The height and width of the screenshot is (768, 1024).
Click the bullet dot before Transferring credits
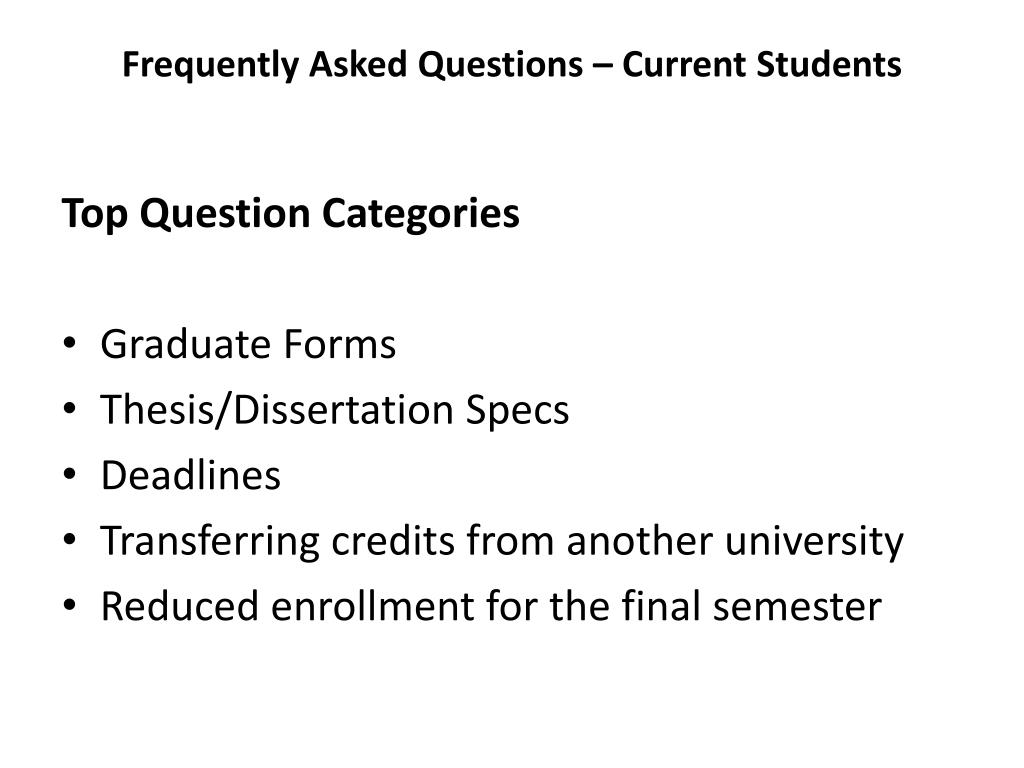click(70, 540)
